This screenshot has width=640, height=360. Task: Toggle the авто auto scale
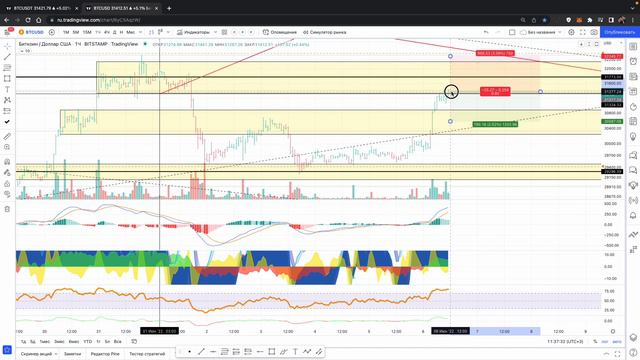click(x=617, y=341)
